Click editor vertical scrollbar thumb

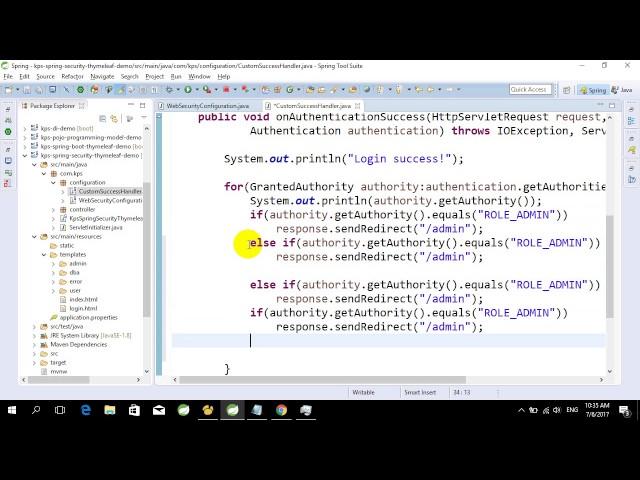pos(610,266)
